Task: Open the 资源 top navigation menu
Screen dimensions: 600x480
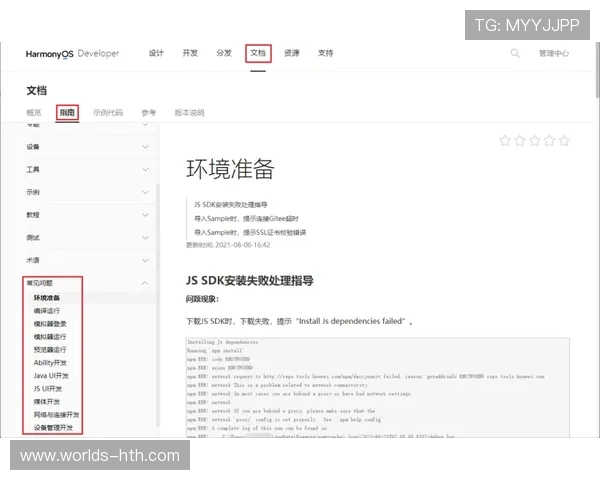Action: click(x=292, y=53)
